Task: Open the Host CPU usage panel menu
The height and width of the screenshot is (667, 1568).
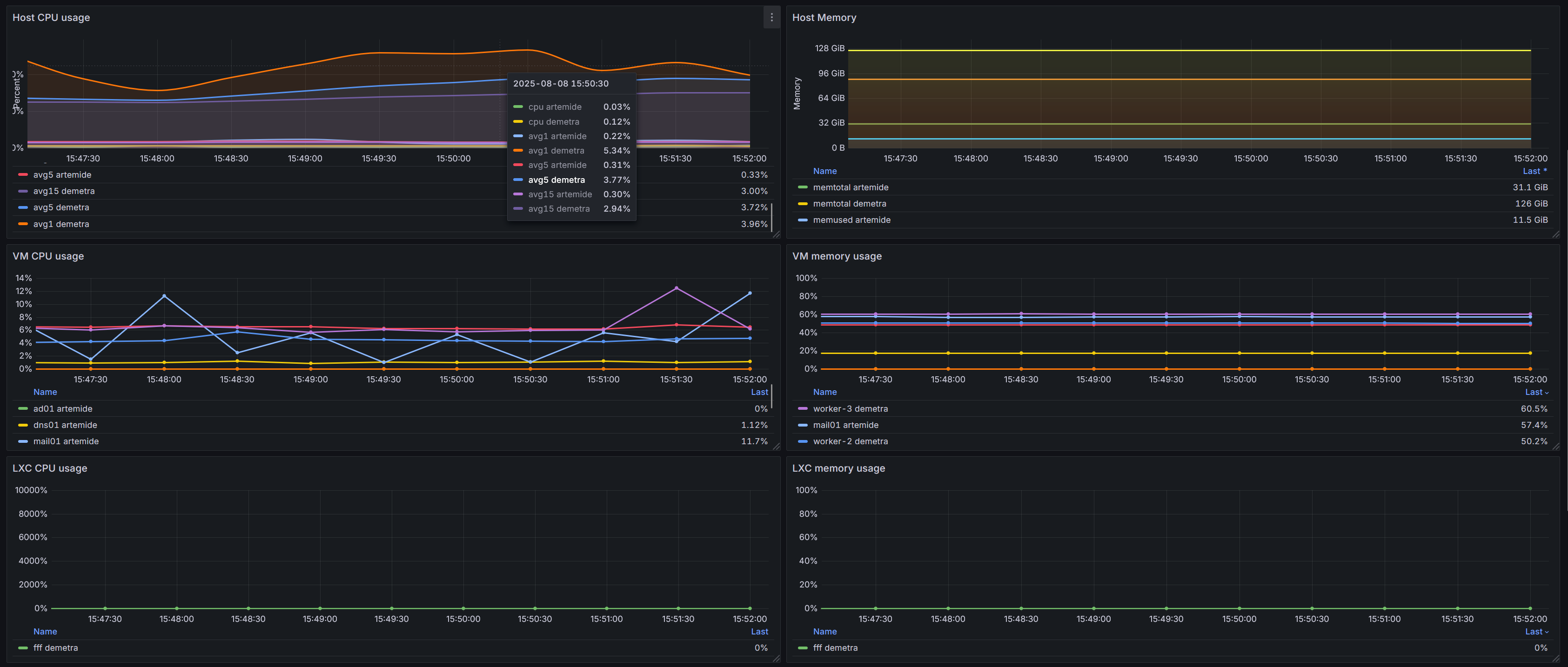Action: click(x=771, y=18)
